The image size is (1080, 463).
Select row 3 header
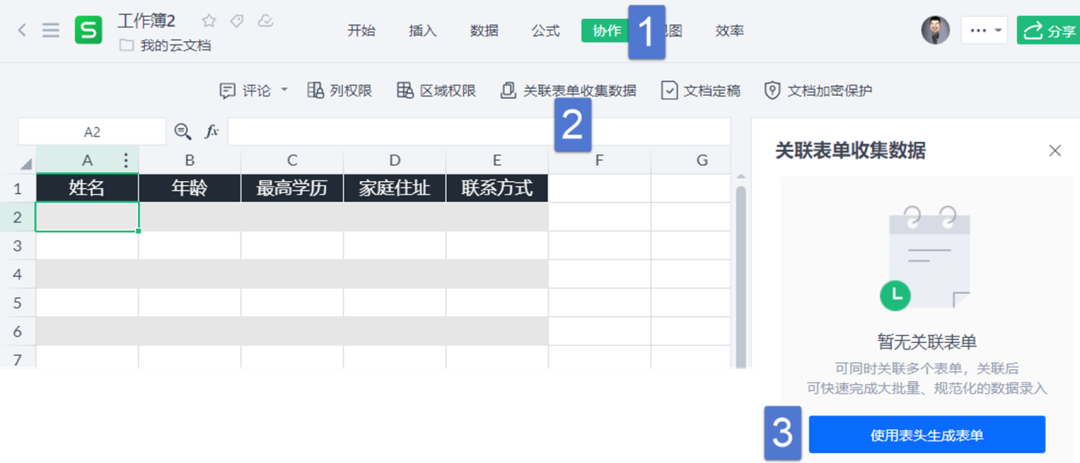(18, 245)
